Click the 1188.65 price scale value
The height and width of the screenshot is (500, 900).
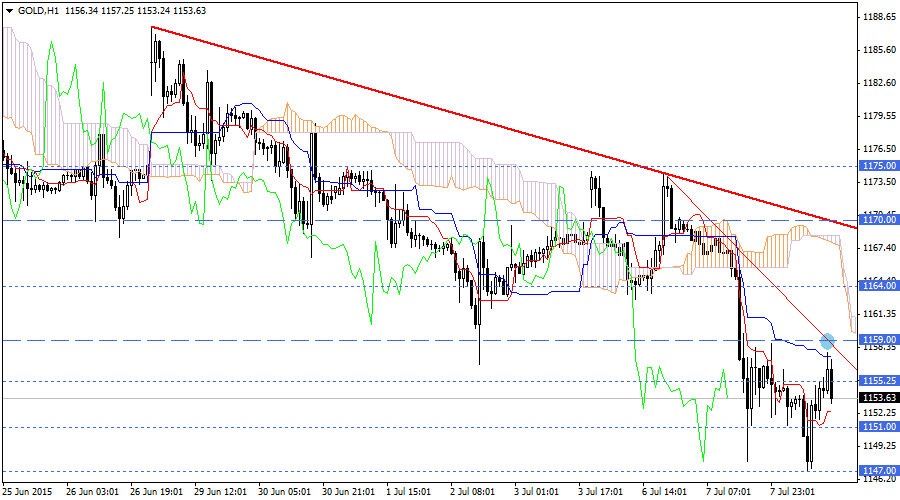coord(879,17)
